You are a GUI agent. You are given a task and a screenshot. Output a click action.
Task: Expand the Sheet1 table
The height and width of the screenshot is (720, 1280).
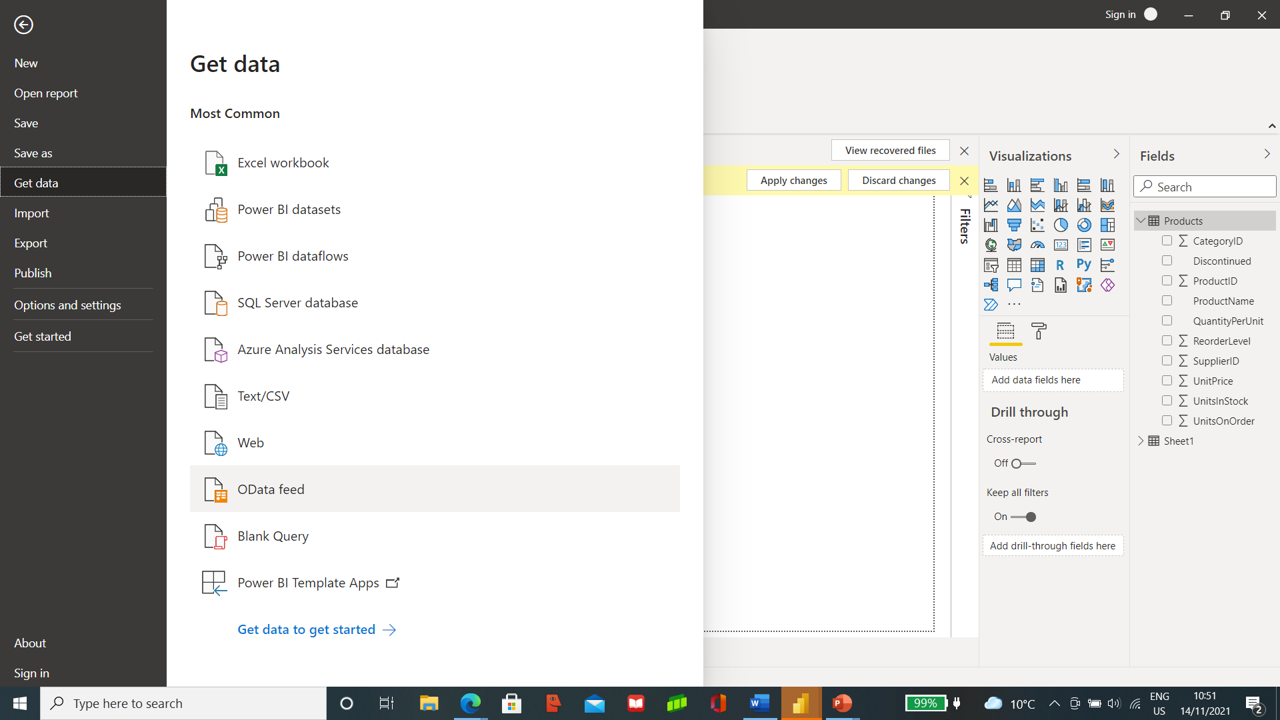tap(1141, 441)
